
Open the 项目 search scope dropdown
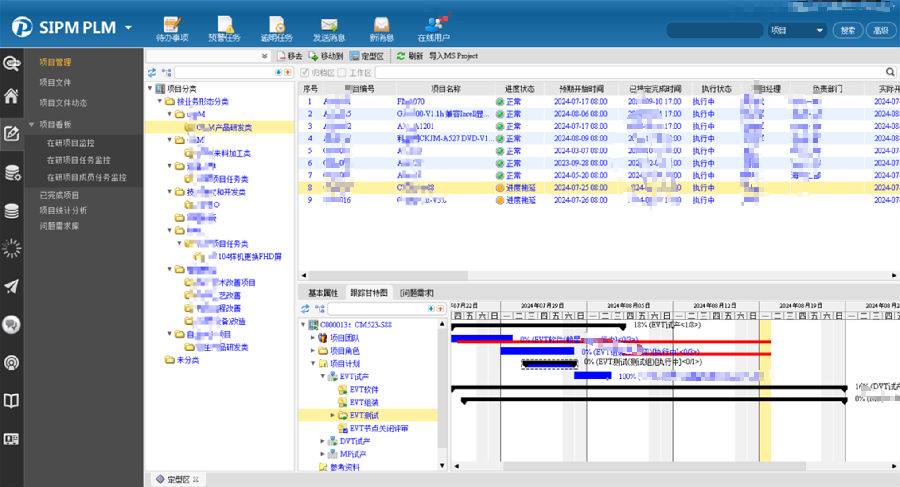796,31
